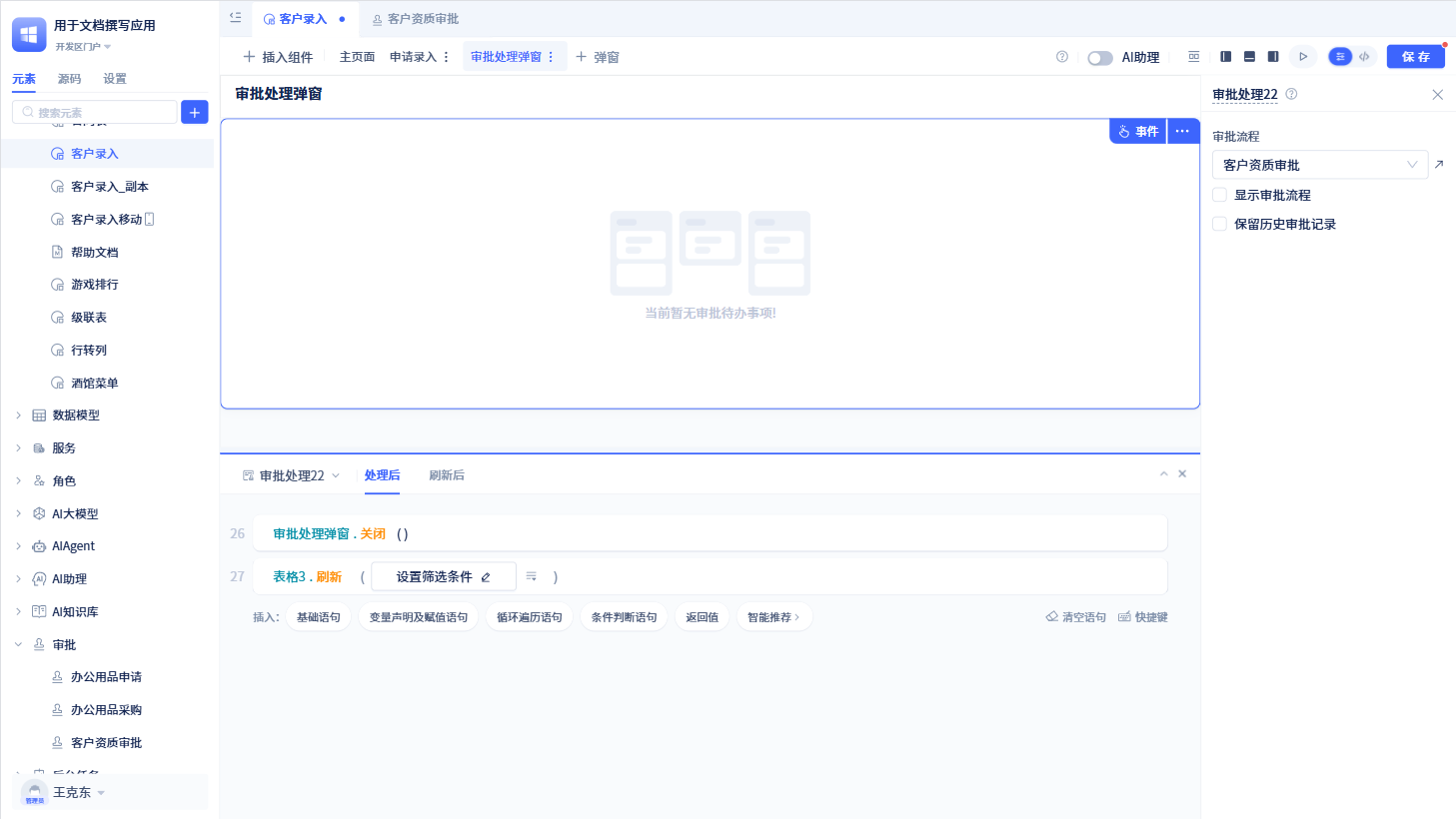Click the 搜索元素 search field
1456x819 pixels.
[95, 112]
